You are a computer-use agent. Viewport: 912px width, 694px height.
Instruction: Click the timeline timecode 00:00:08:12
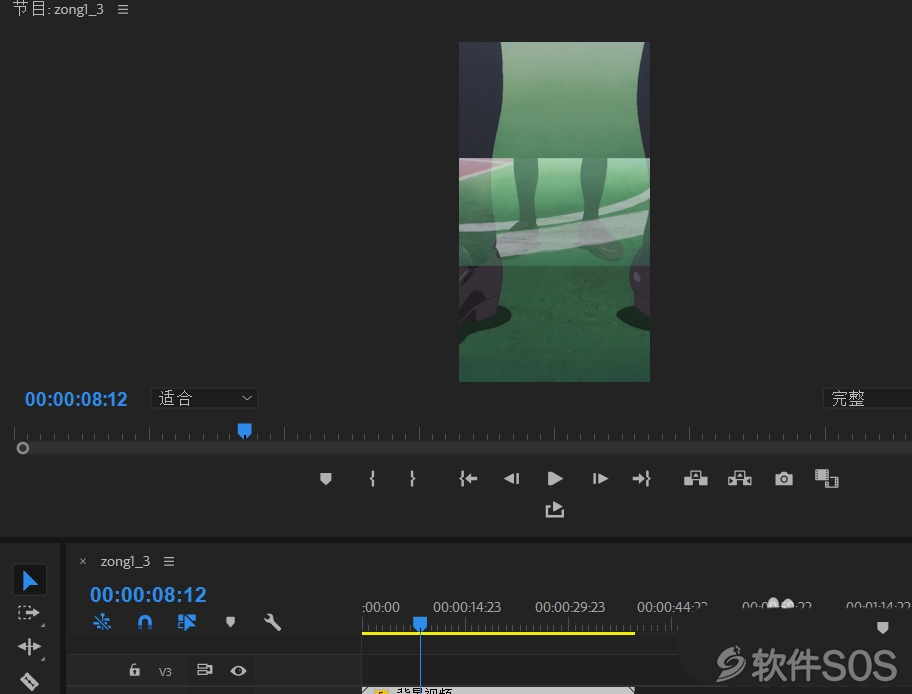[x=148, y=595]
